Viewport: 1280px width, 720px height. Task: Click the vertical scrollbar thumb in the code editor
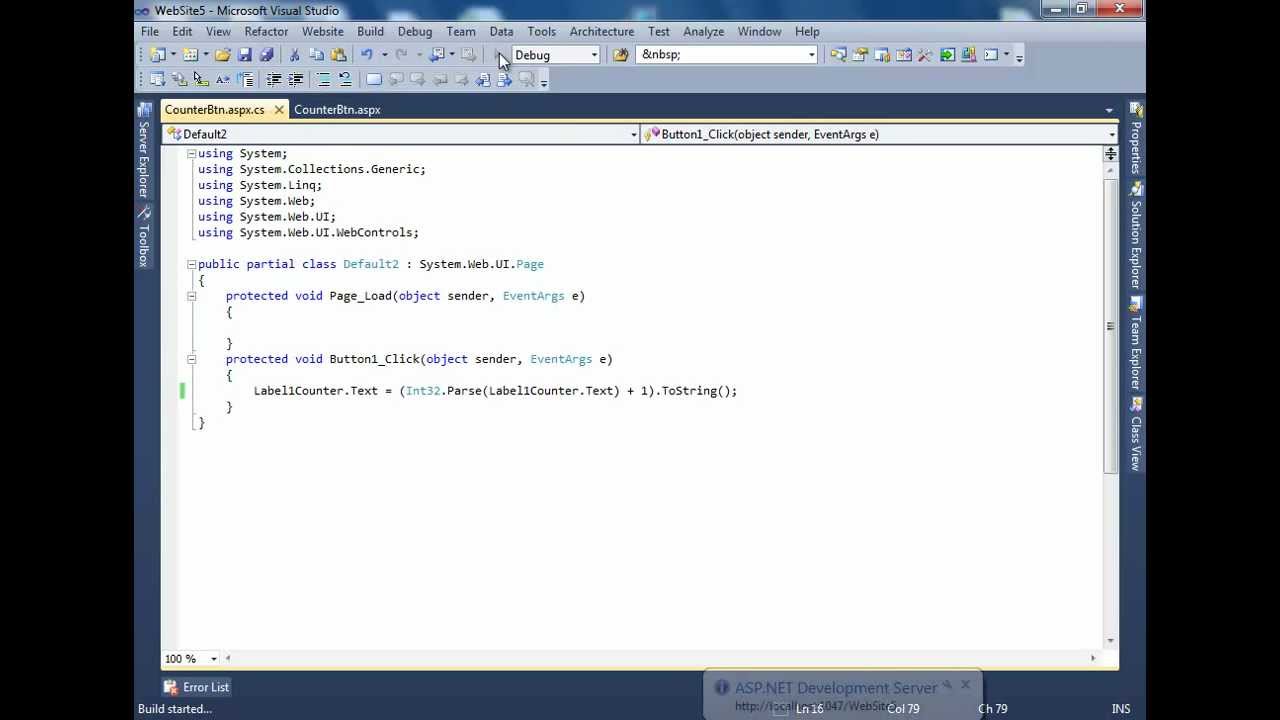tap(1110, 326)
